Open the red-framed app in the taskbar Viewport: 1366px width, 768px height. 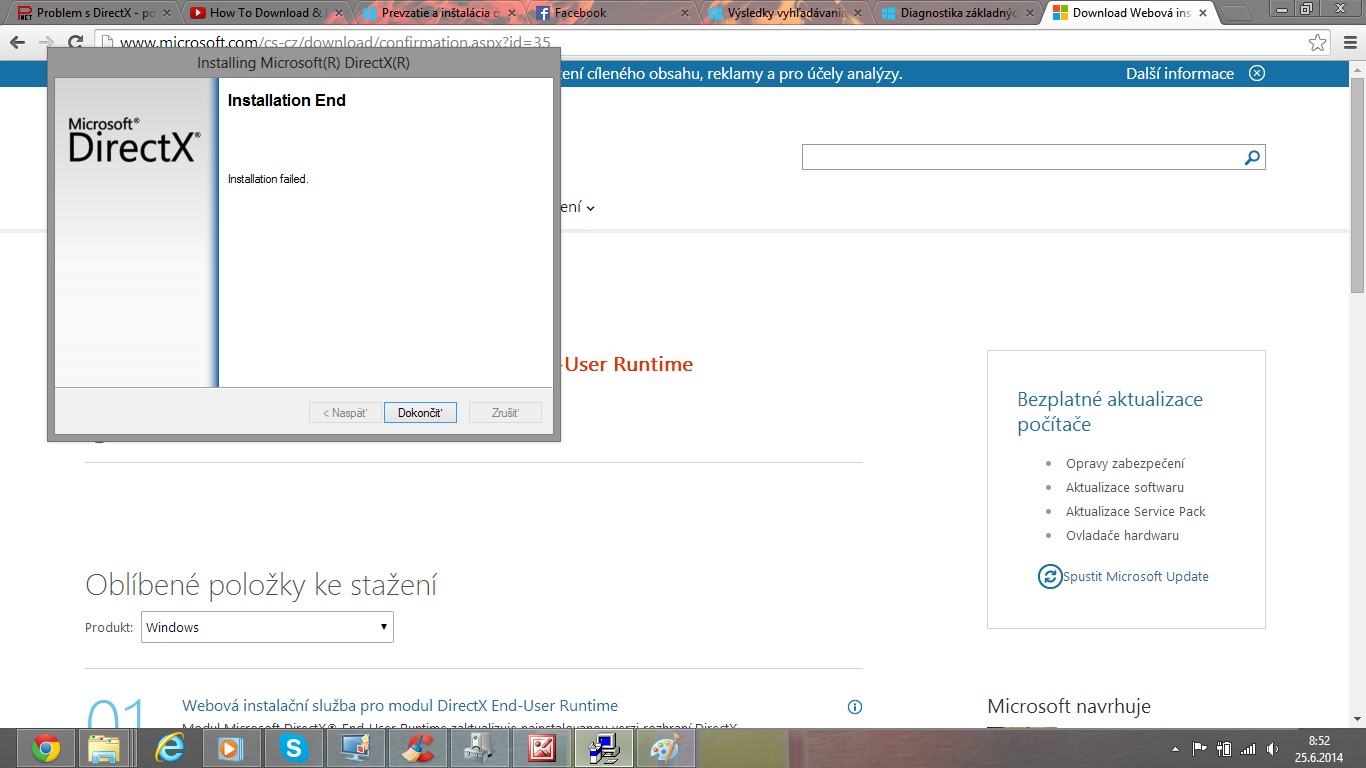point(541,748)
